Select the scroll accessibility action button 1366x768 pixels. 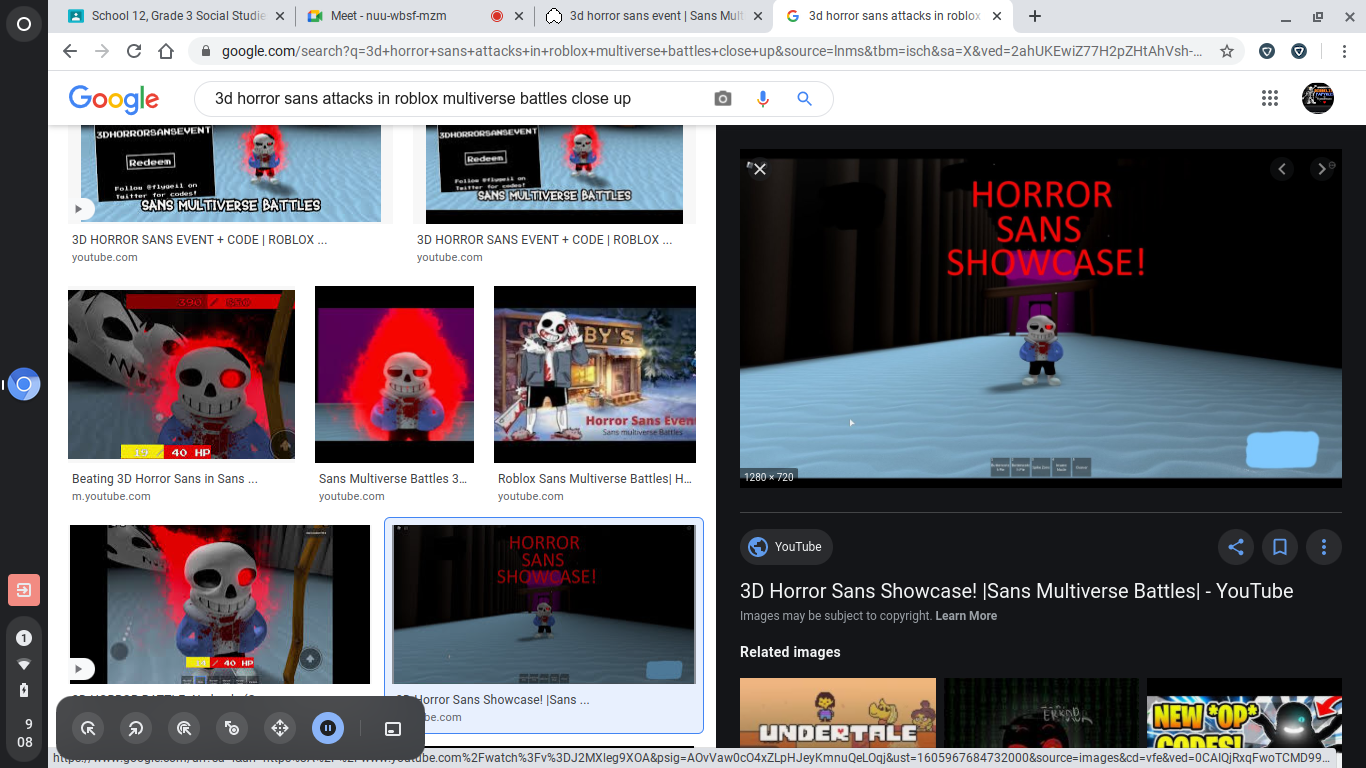coord(280,728)
